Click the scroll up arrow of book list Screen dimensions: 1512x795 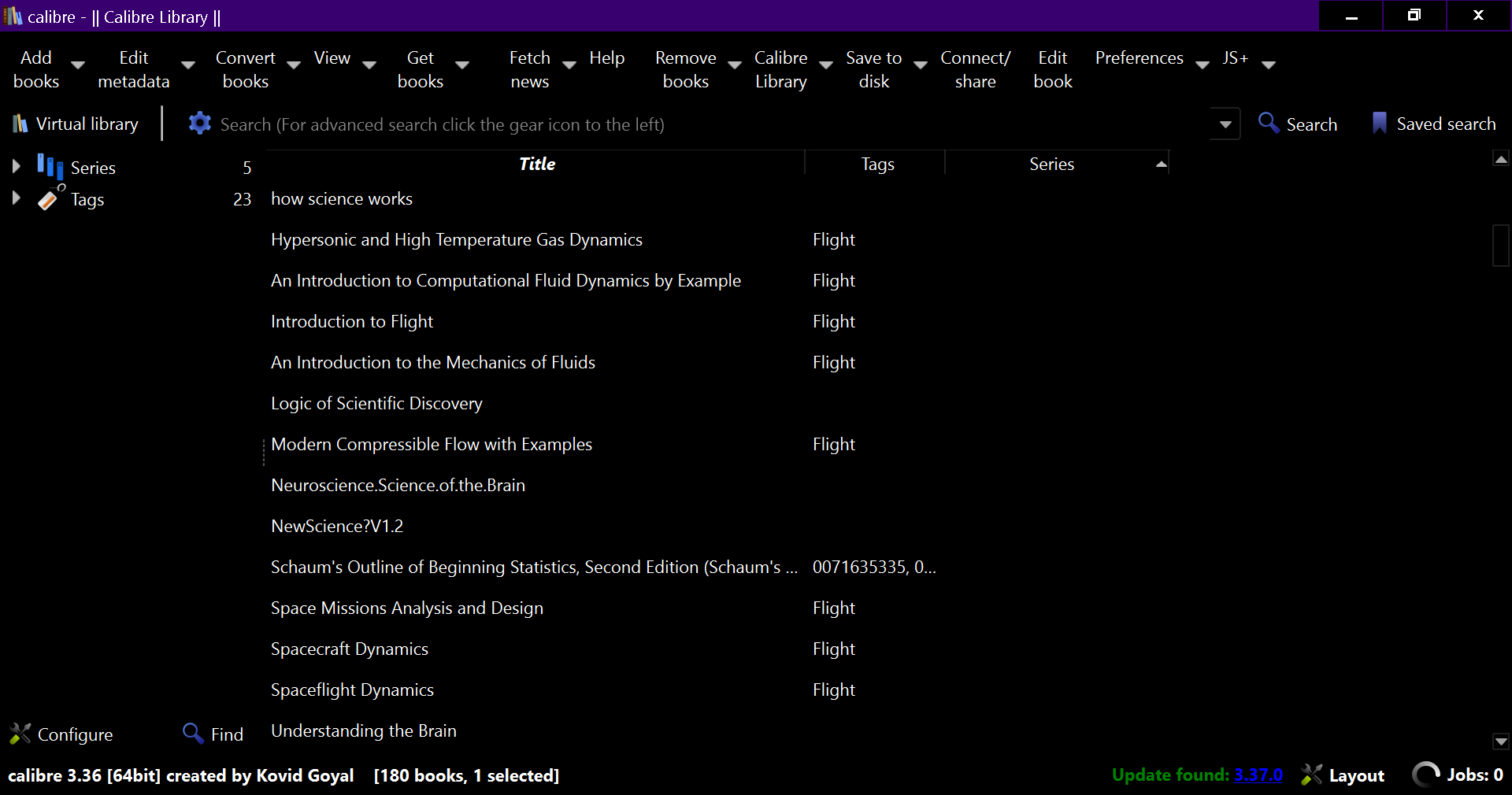coord(1501,159)
